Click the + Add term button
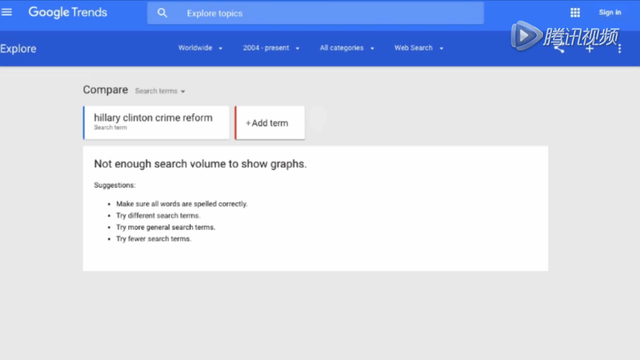Viewport: 640px width, 360px height. (x=270, y=123)
